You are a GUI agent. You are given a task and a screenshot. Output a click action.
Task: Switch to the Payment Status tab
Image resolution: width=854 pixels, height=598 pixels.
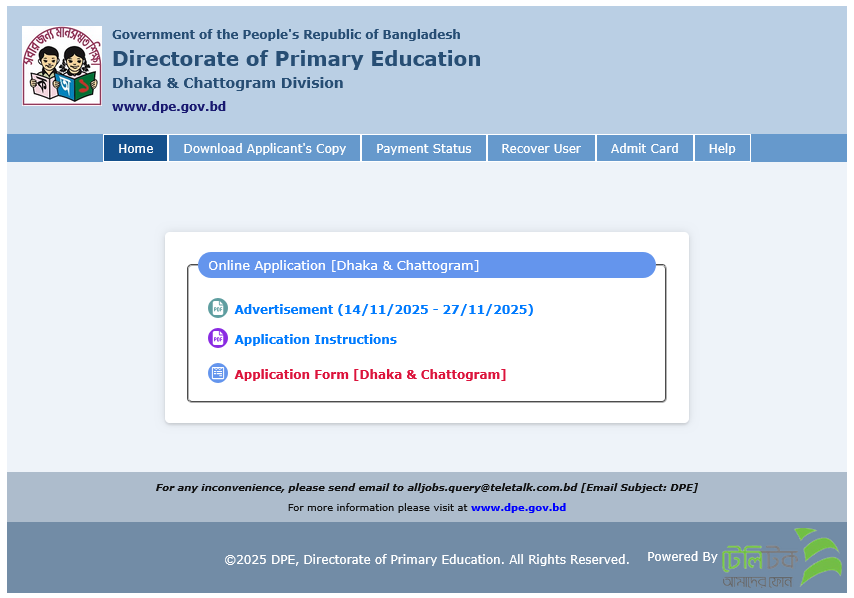click(424, 148)
